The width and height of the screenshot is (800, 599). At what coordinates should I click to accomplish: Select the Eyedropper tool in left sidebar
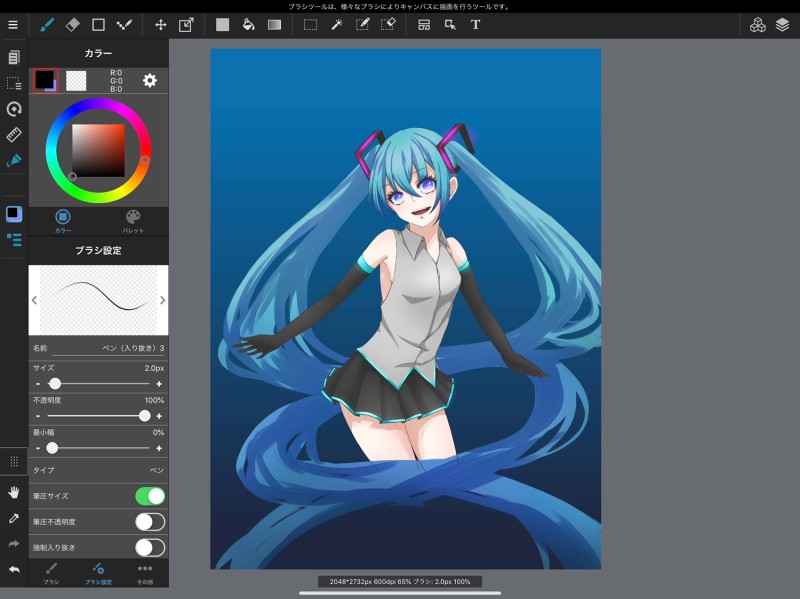14,518
